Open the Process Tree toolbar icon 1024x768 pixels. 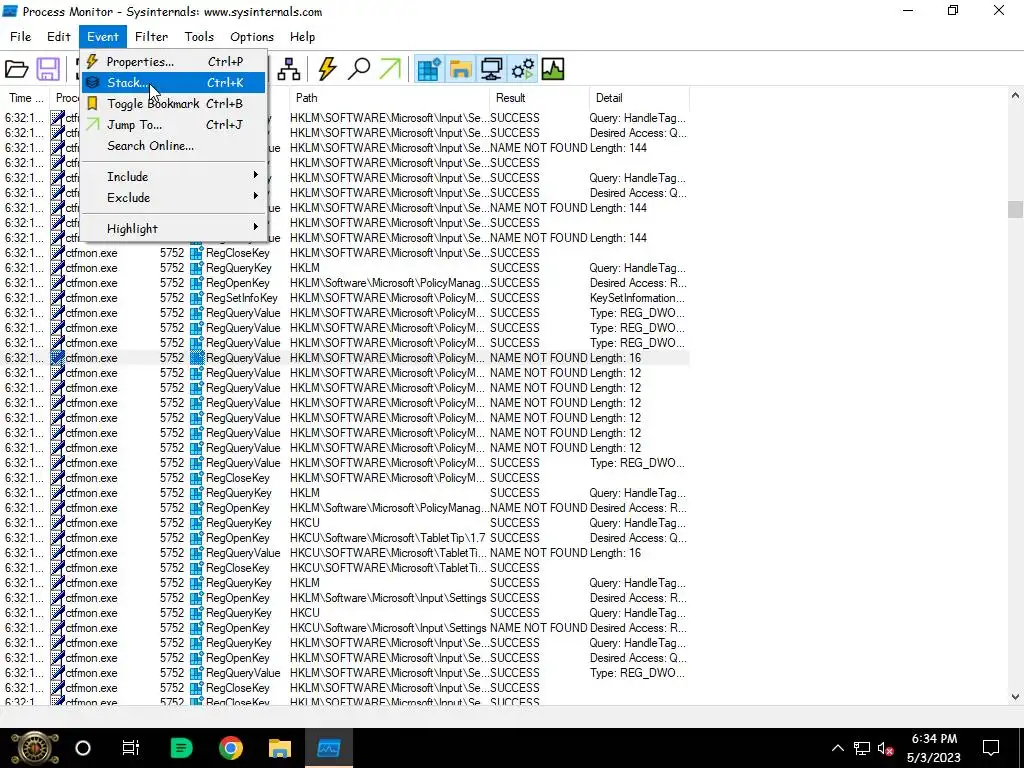pyautogui.click(x=289, y=69)
